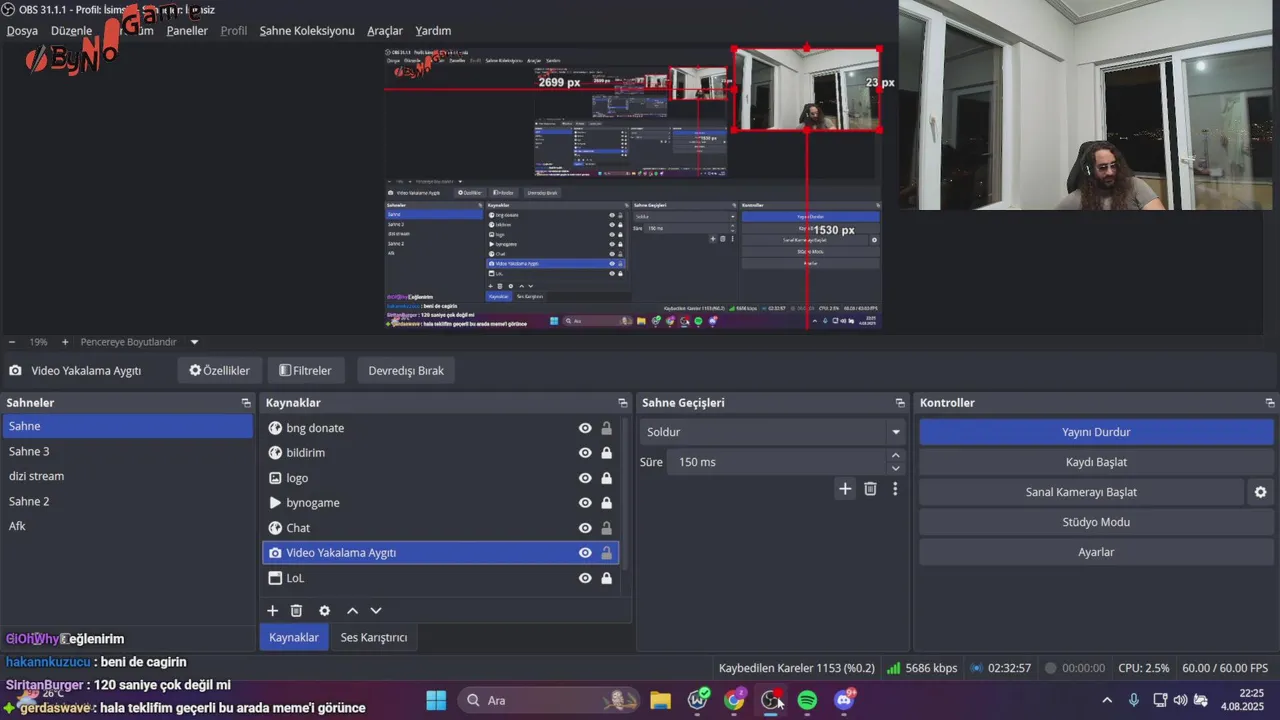Select the Afk scene
The height and width of the screenshot is (720, 1280).
pos(127,526)
